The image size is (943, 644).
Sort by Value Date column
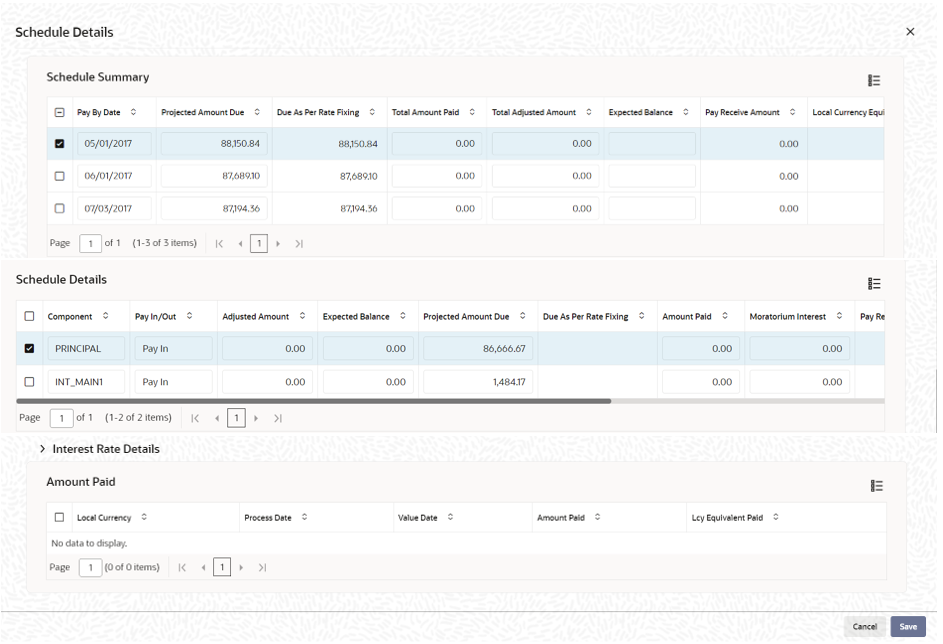point(450,517)
